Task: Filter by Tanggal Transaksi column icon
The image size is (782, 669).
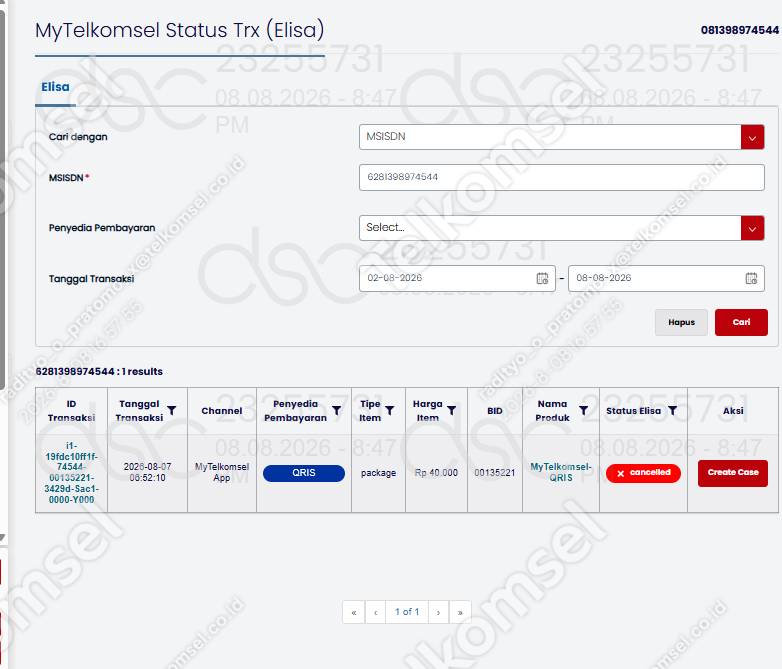Action: click(172, 411)
